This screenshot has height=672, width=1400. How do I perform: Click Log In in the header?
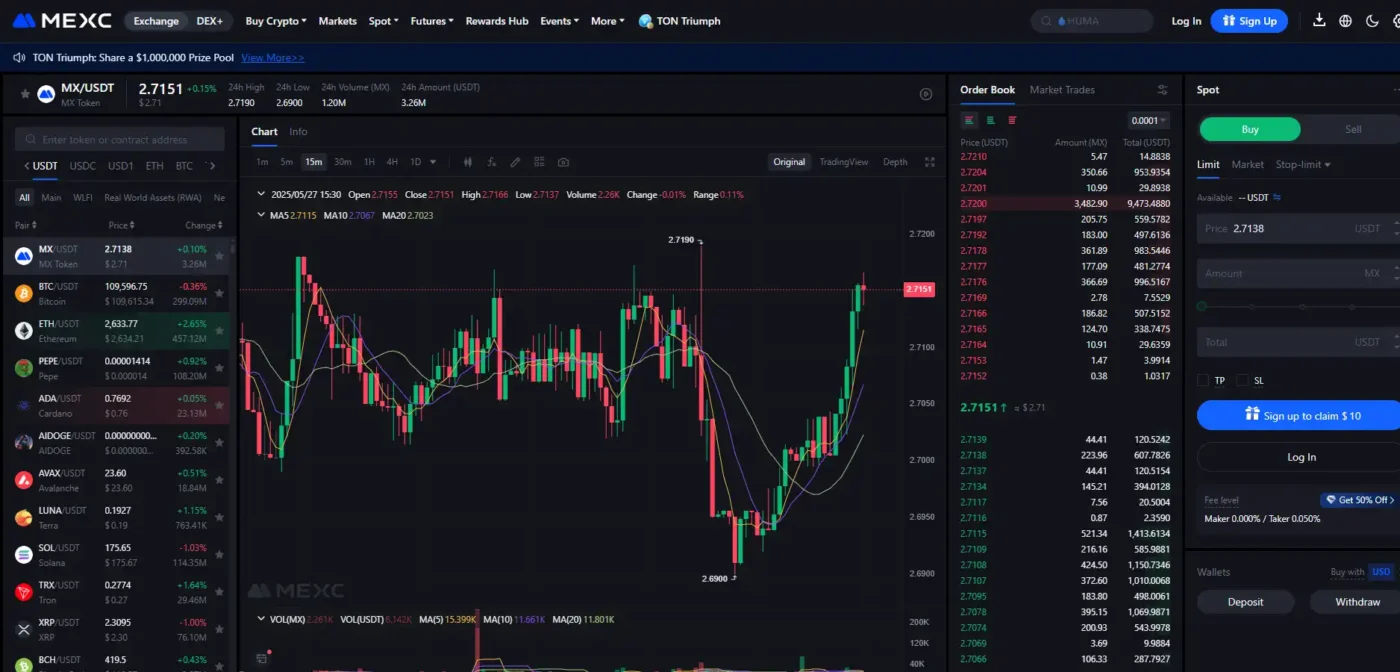(x=1186, y=21)
